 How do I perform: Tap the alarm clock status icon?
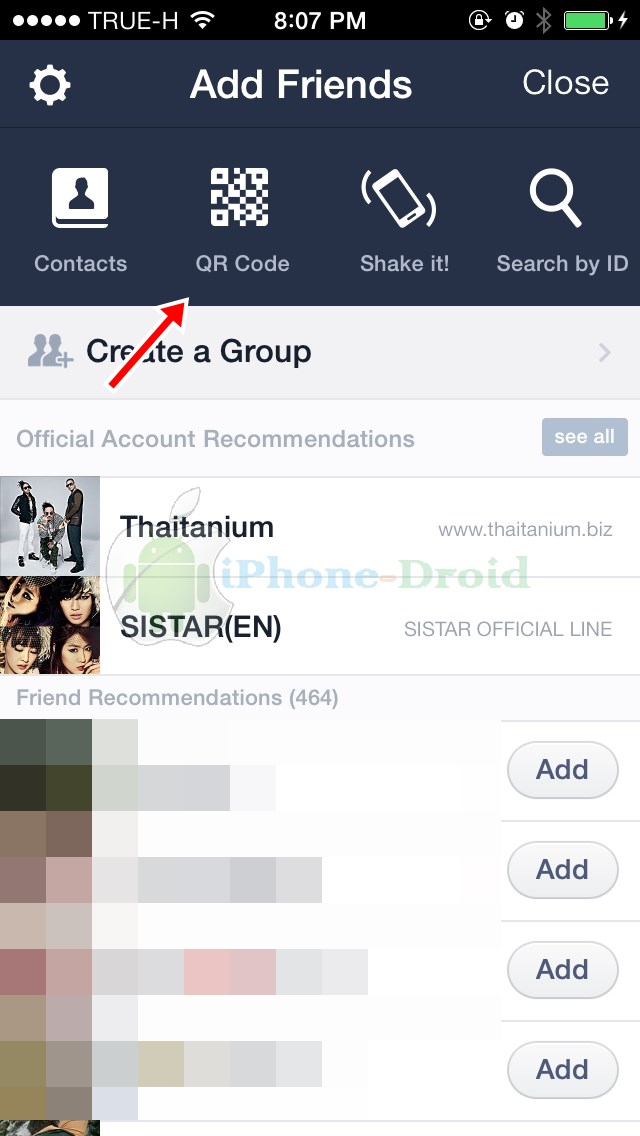click(x=515, y=20)
